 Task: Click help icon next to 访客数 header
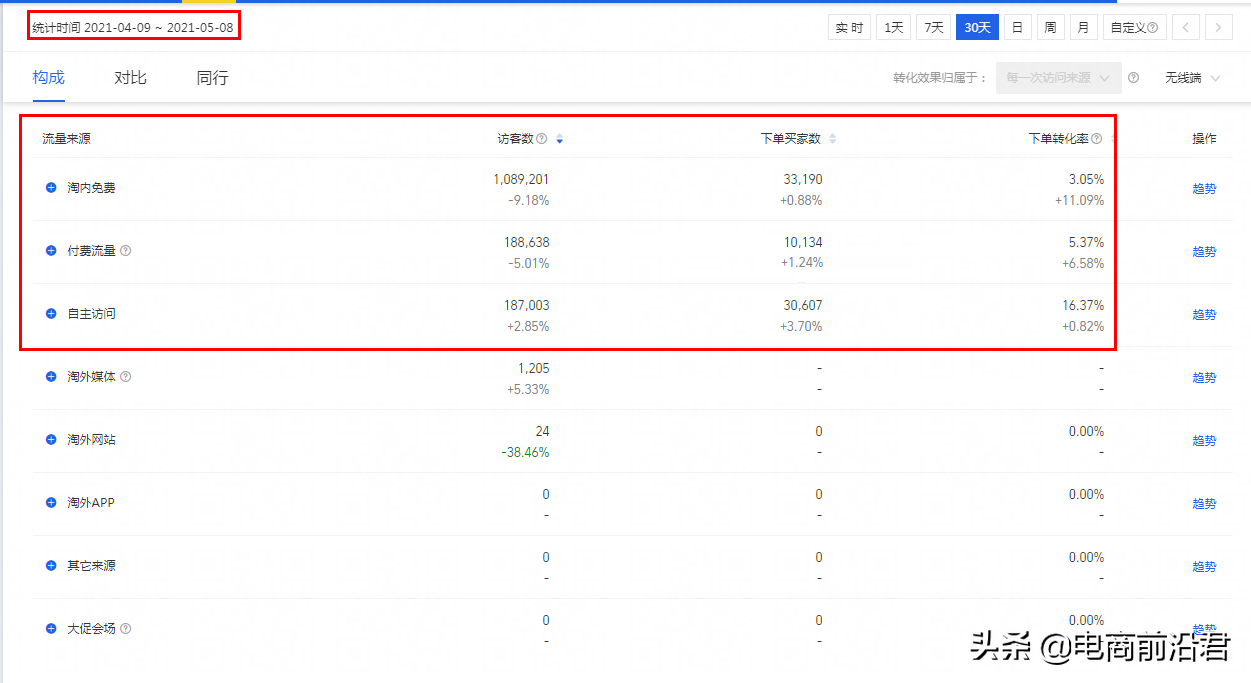542,139
